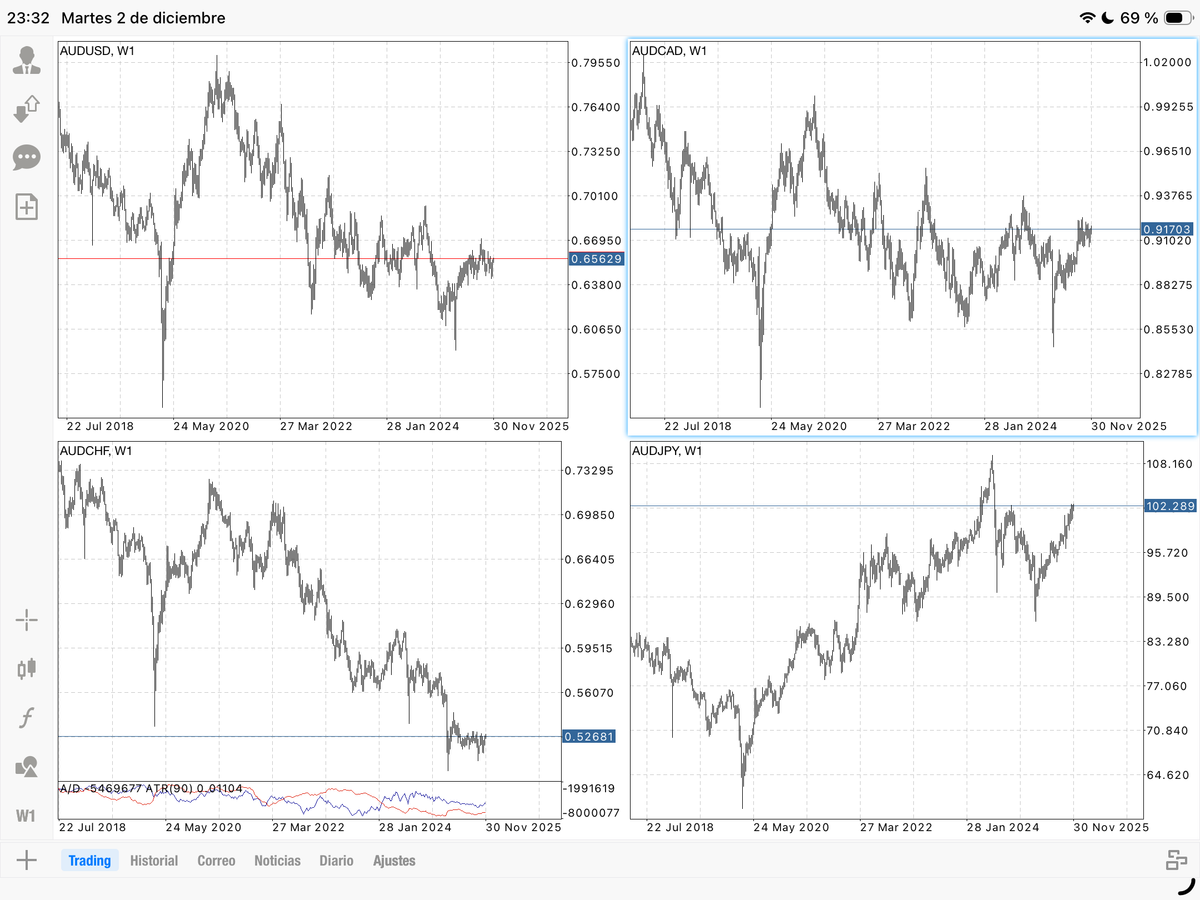
Task: Open the Correo tab
Action: (216, 860)
